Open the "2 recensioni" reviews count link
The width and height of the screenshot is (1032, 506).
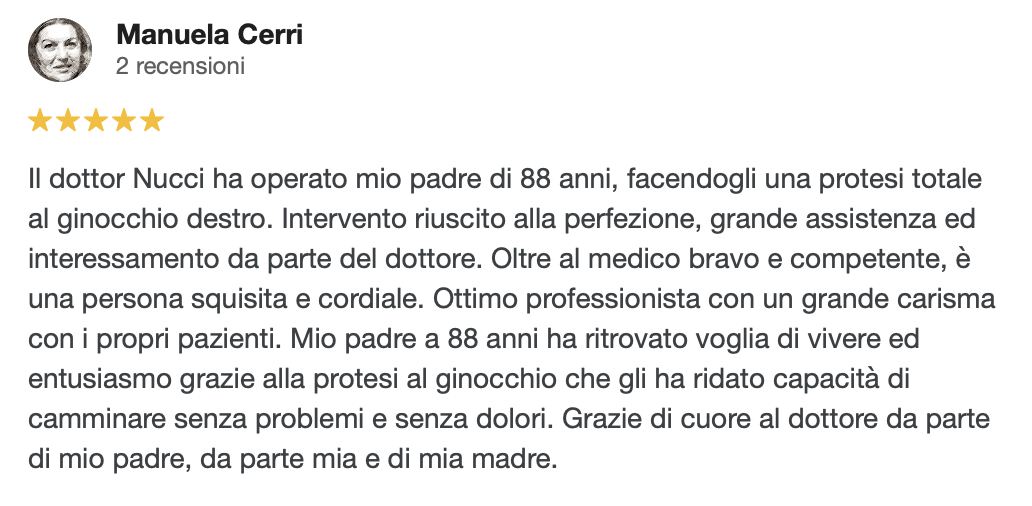(x=180, y=67)
